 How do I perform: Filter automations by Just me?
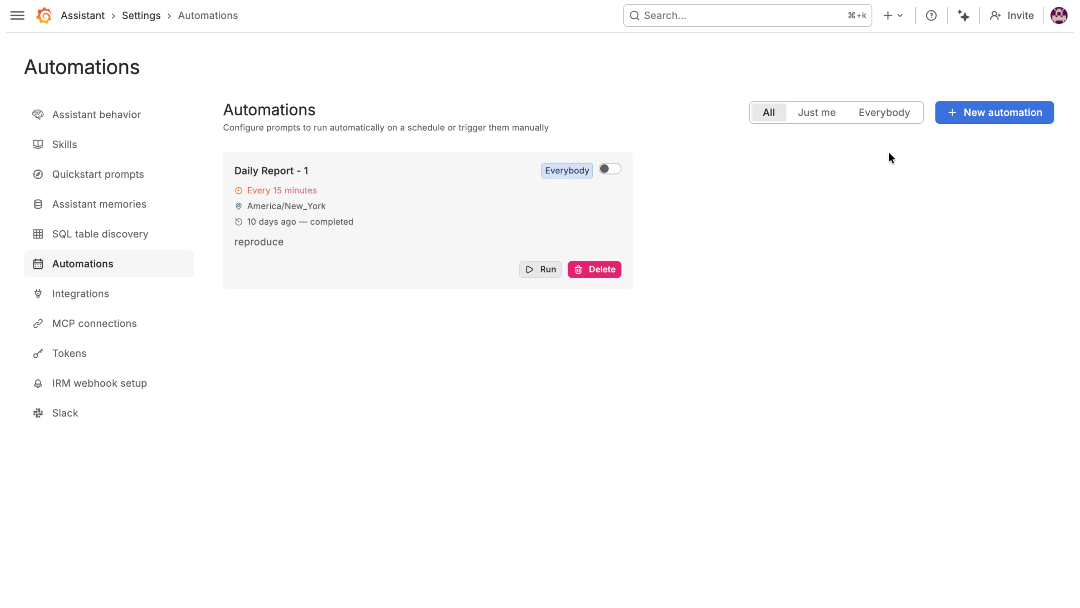click(816, 113)
